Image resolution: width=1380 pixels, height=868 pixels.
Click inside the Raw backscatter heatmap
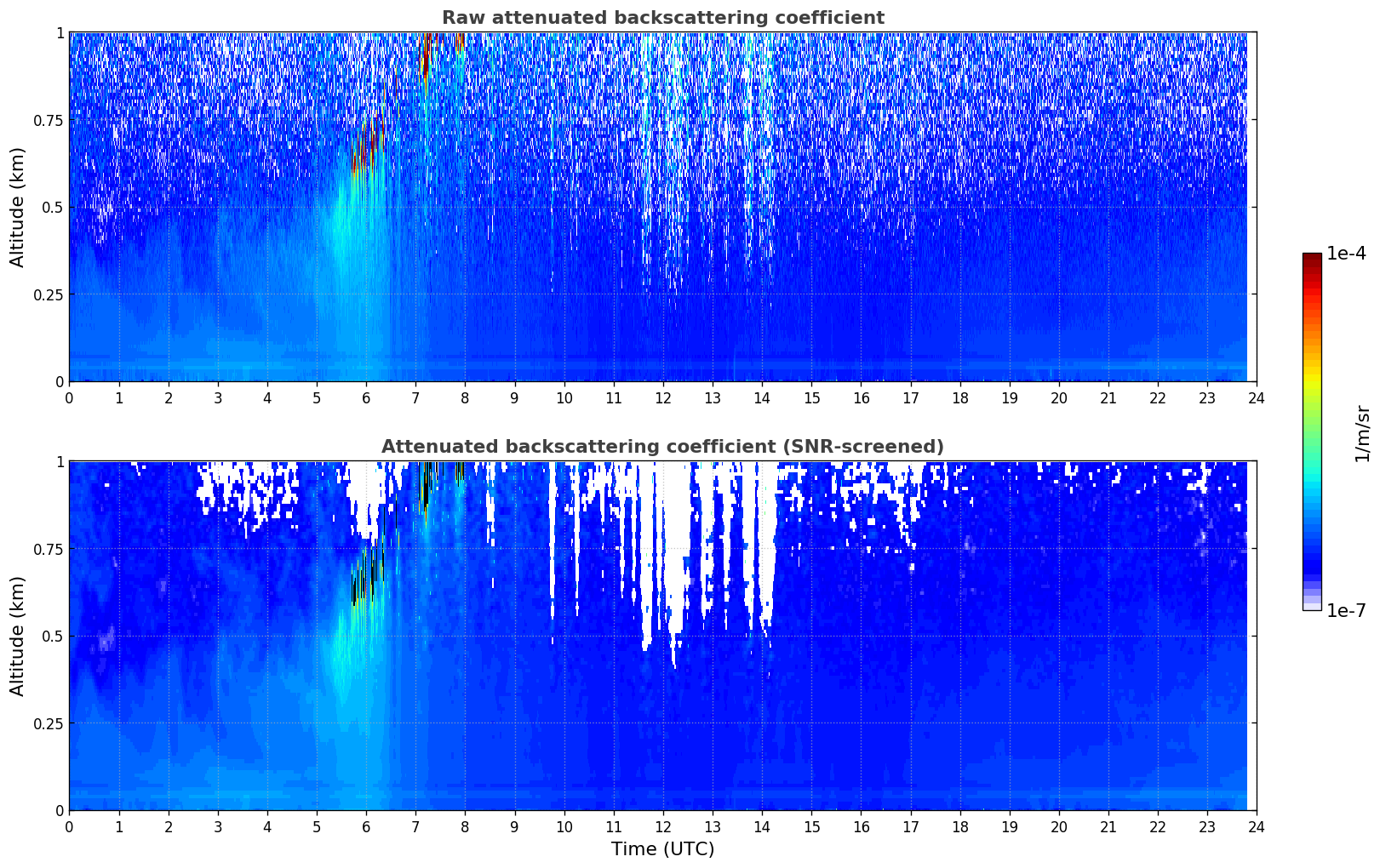pyautogui.click(x=662, y=207)
